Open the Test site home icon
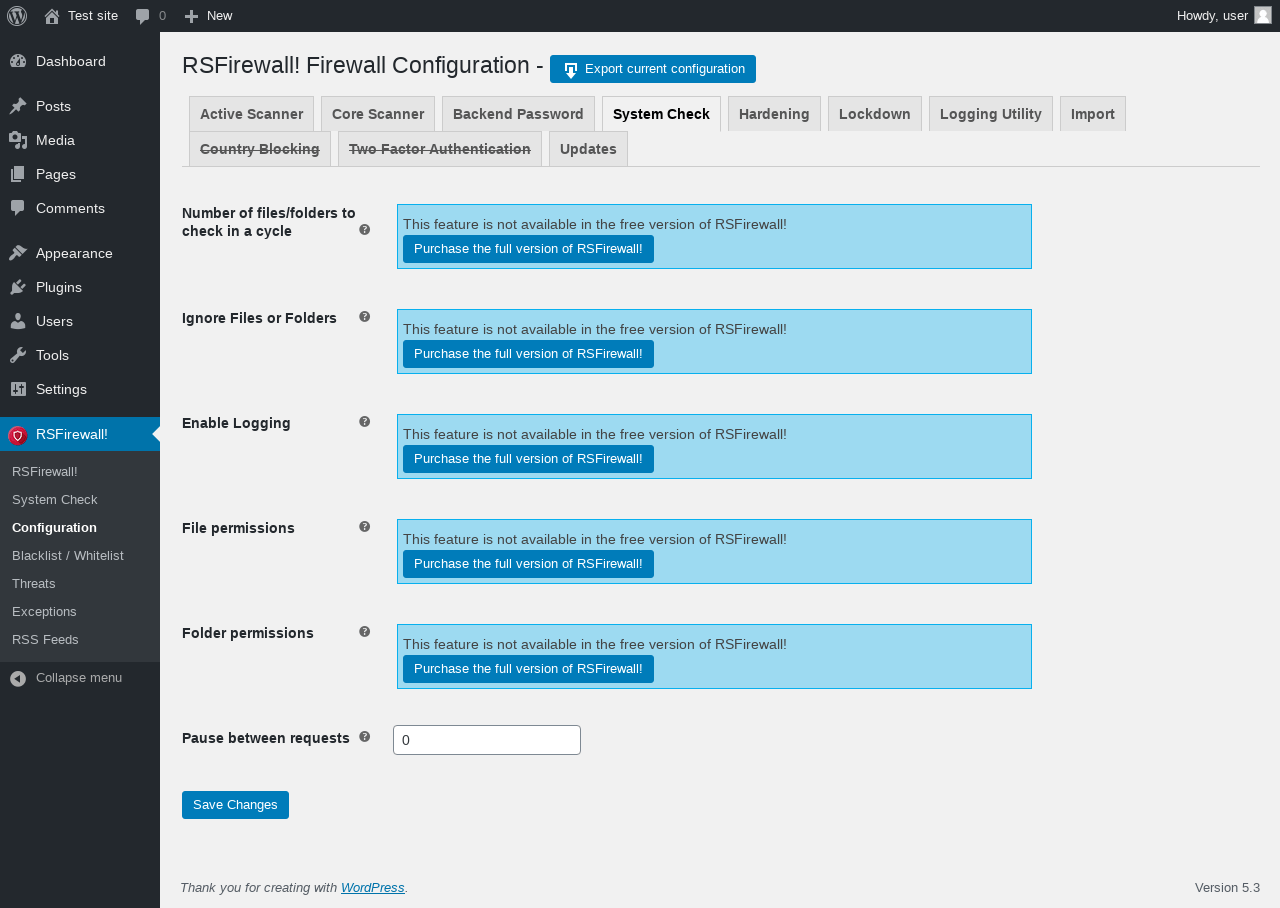1280x908 pixels. (x=52, y=16)
